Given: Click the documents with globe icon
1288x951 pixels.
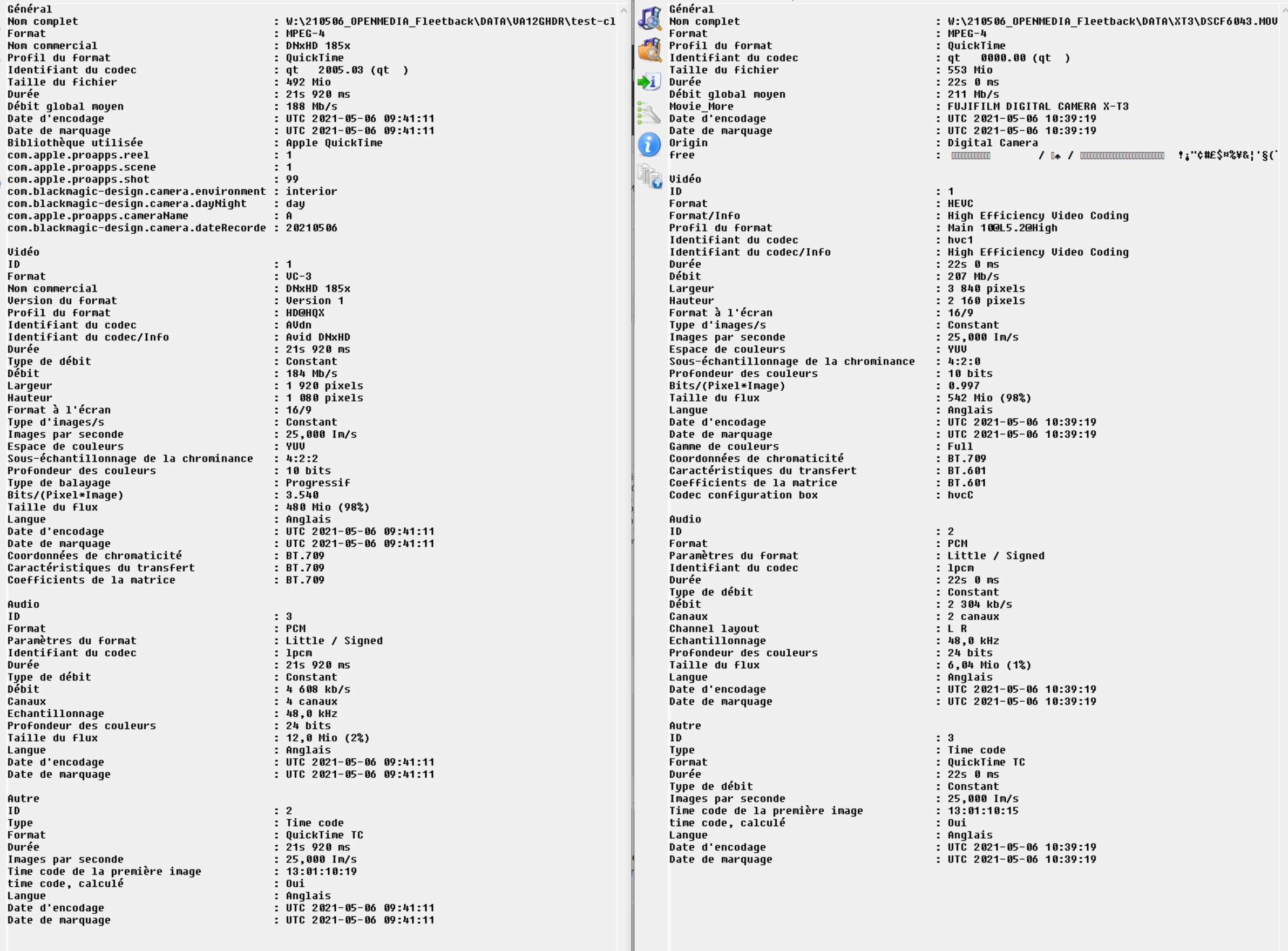Looking at the screenshot, I should (649, 176).
